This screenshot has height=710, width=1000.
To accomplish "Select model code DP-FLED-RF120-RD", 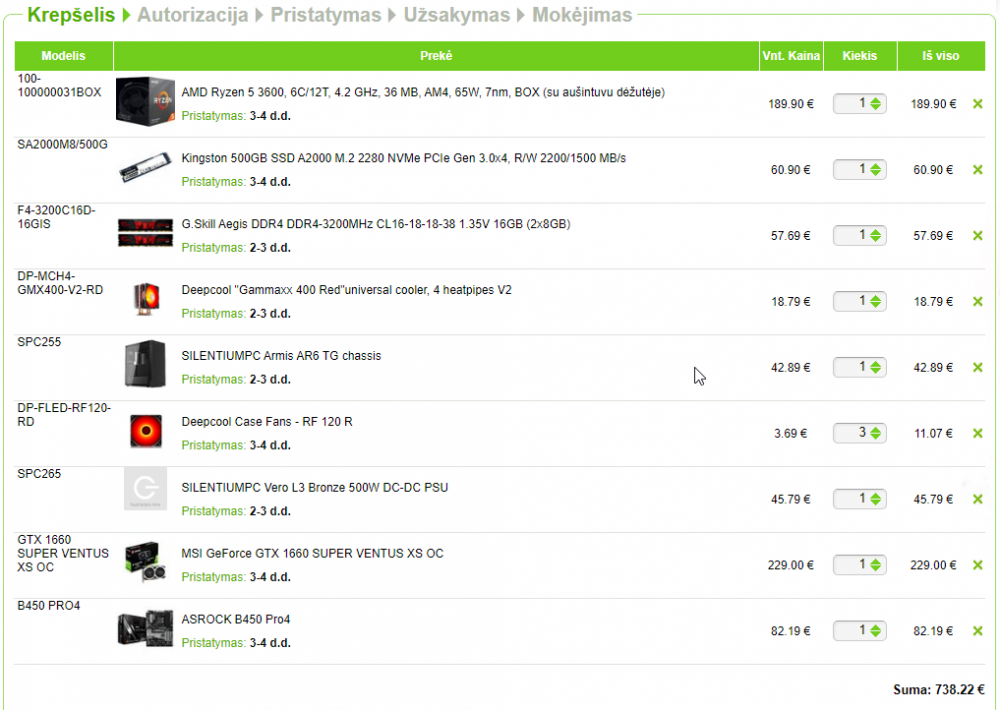I will tap(64, 415).
